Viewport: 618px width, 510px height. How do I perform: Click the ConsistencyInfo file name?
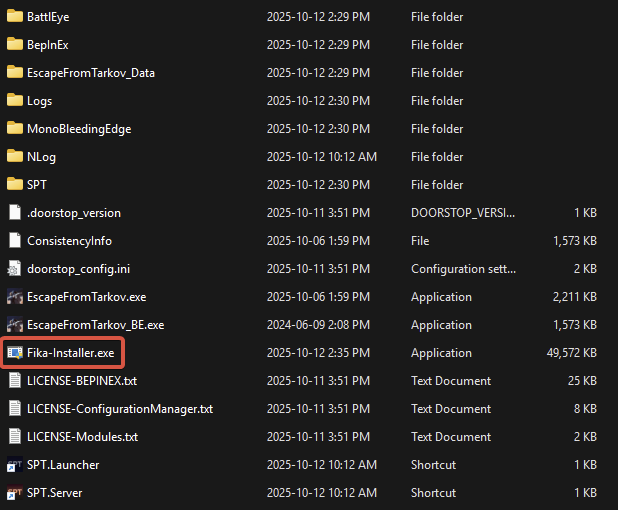tap(69, 241)
